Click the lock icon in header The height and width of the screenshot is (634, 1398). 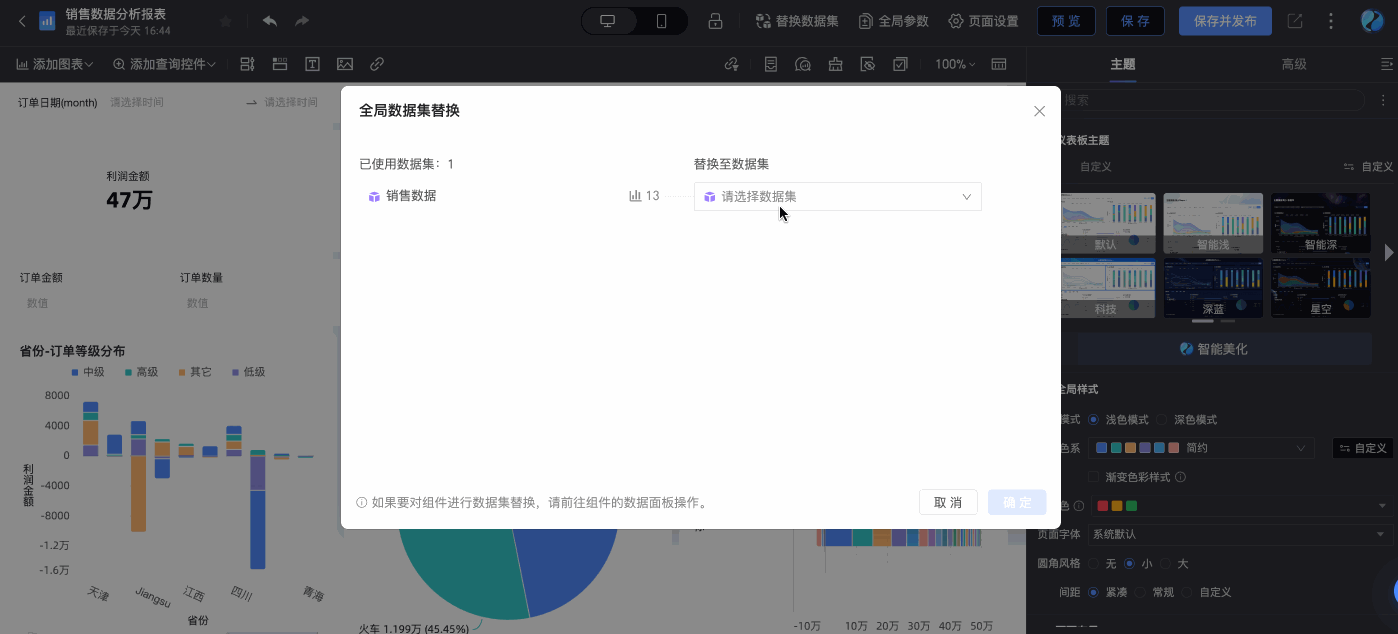point(715,21)
